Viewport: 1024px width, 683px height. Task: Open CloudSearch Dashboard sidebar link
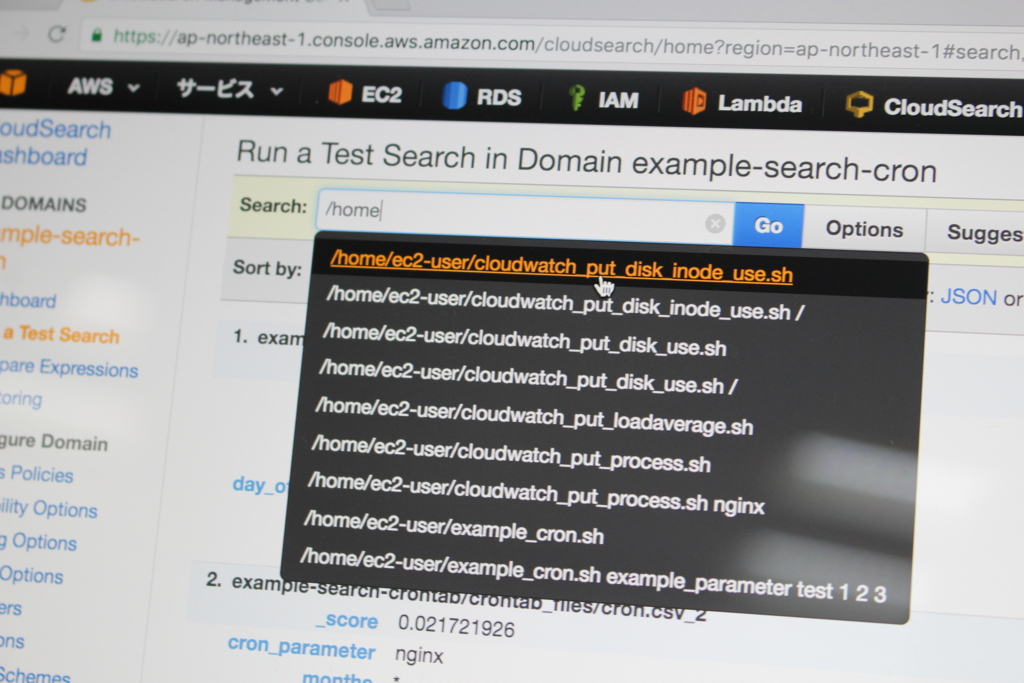point(54,143)
